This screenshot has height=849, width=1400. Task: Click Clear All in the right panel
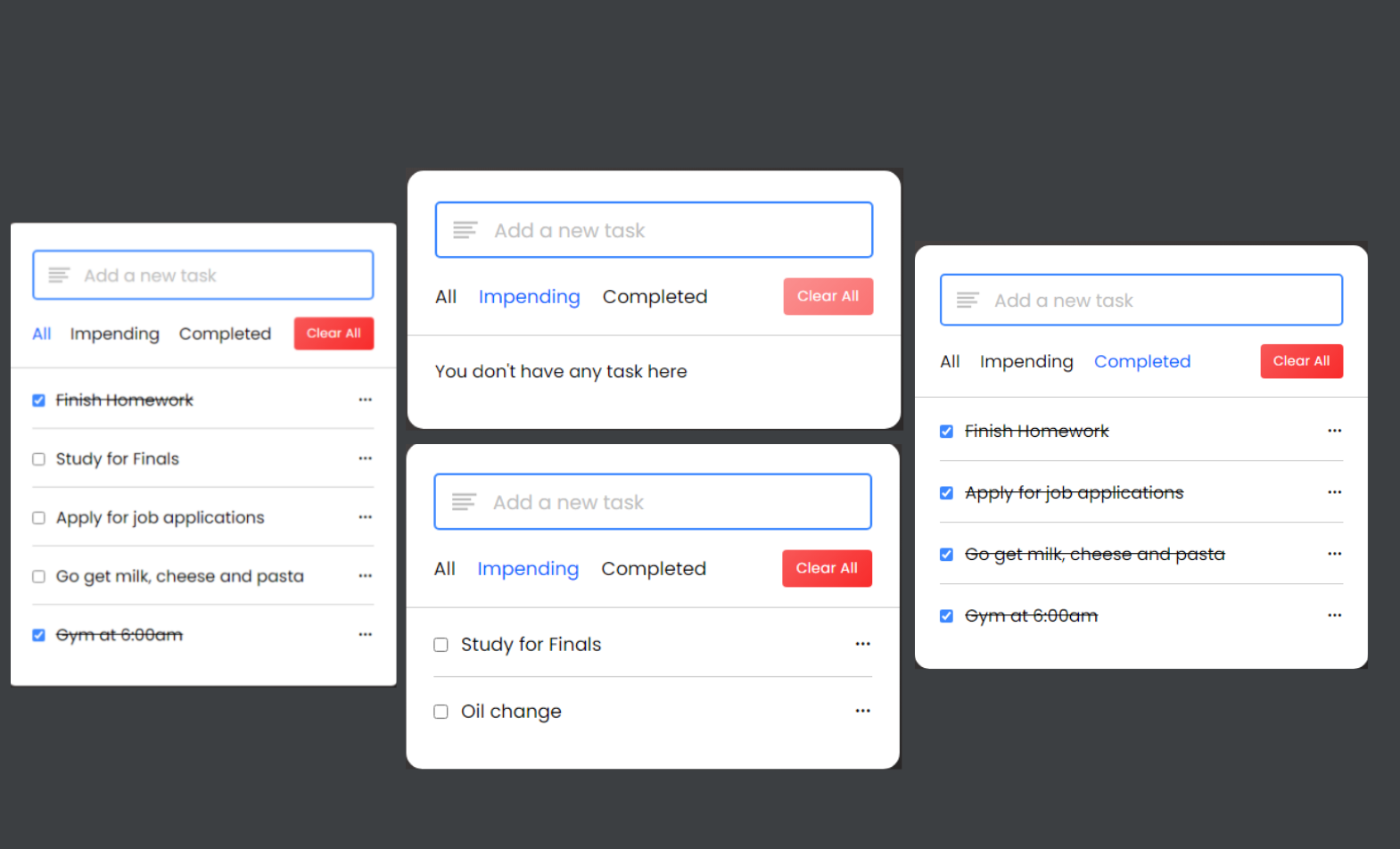pyautogui.click(x=1301, y=361)
